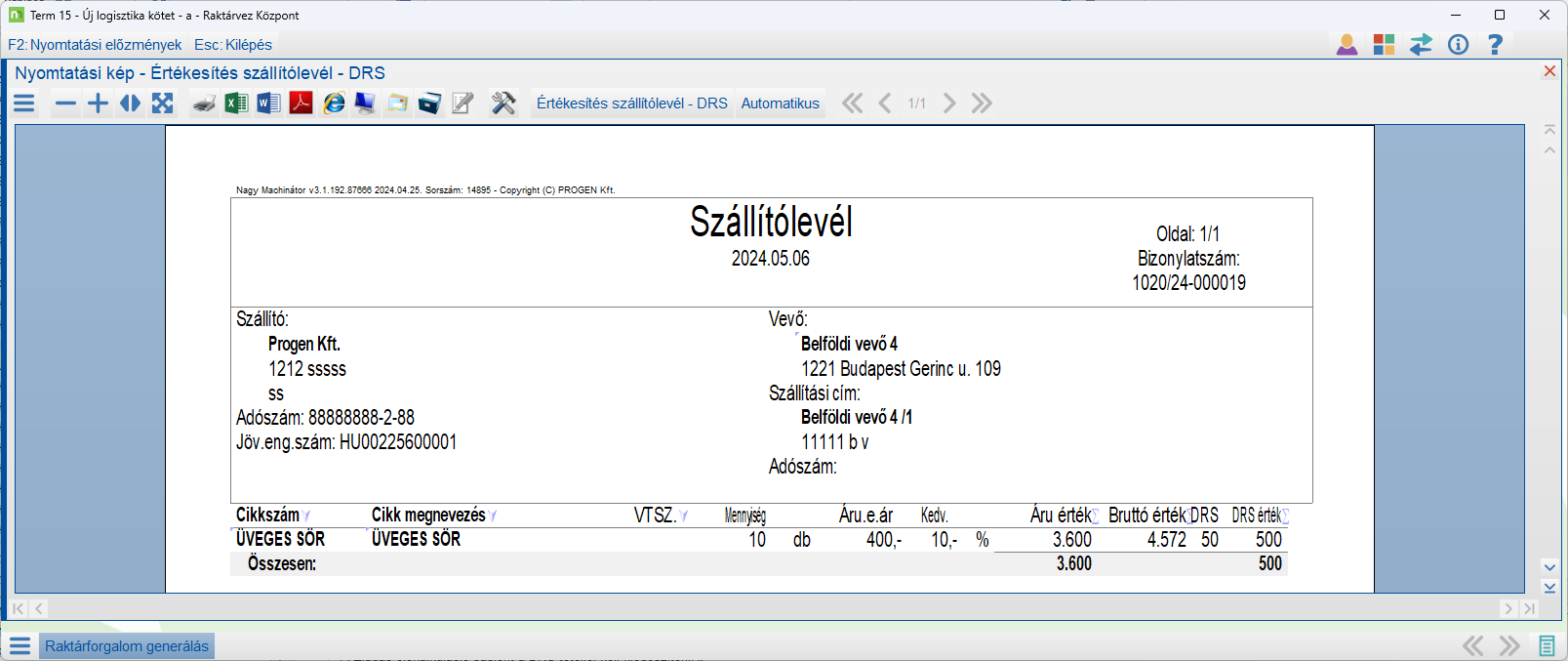Zoom in with the plus icon
Image resolution: width=1568 pixels, height=661 pixels.
98,103
